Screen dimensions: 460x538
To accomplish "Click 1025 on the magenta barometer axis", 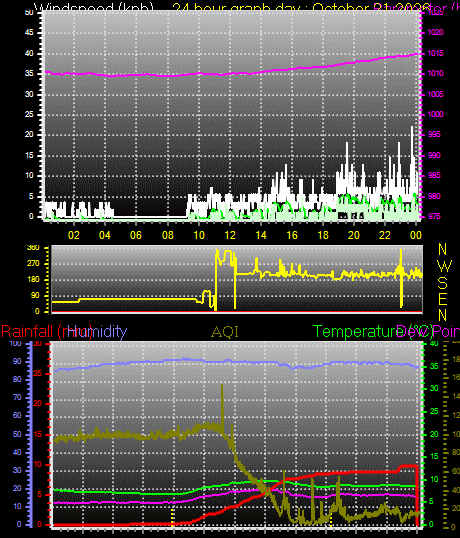I will click(x=435, y=13).
